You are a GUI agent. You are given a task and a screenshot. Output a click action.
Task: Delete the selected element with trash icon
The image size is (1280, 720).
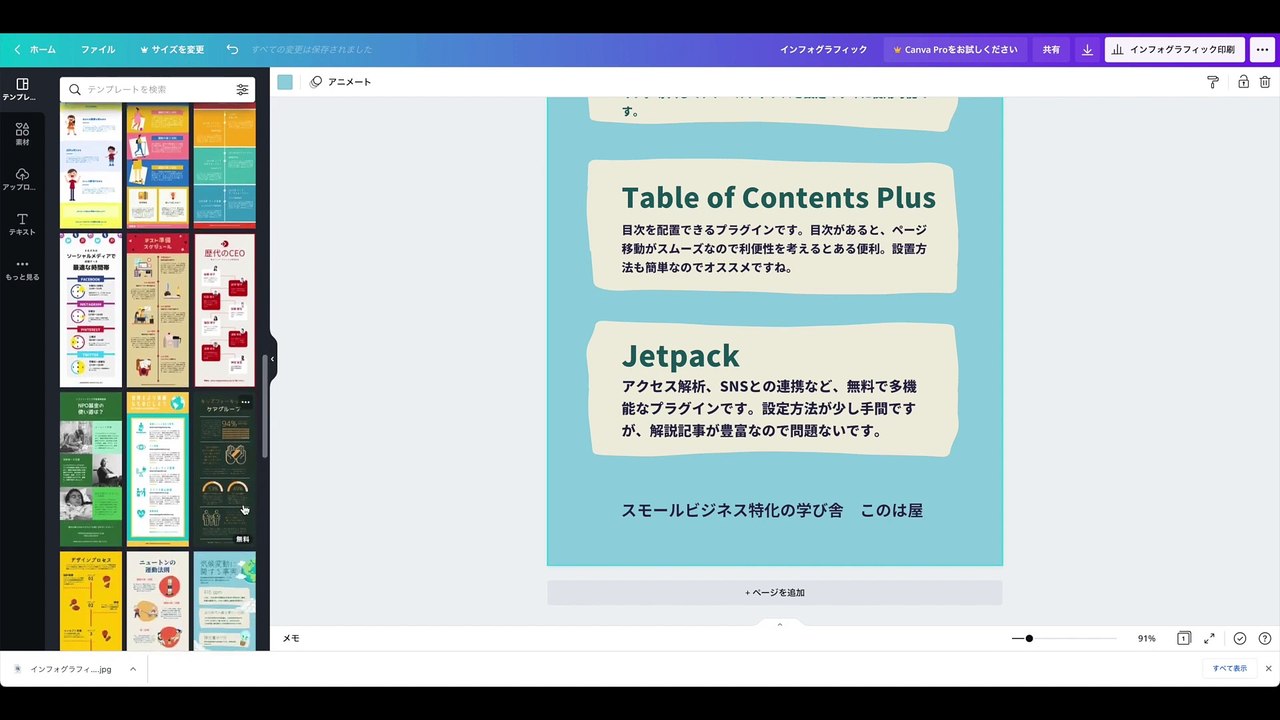point(1266,82)
